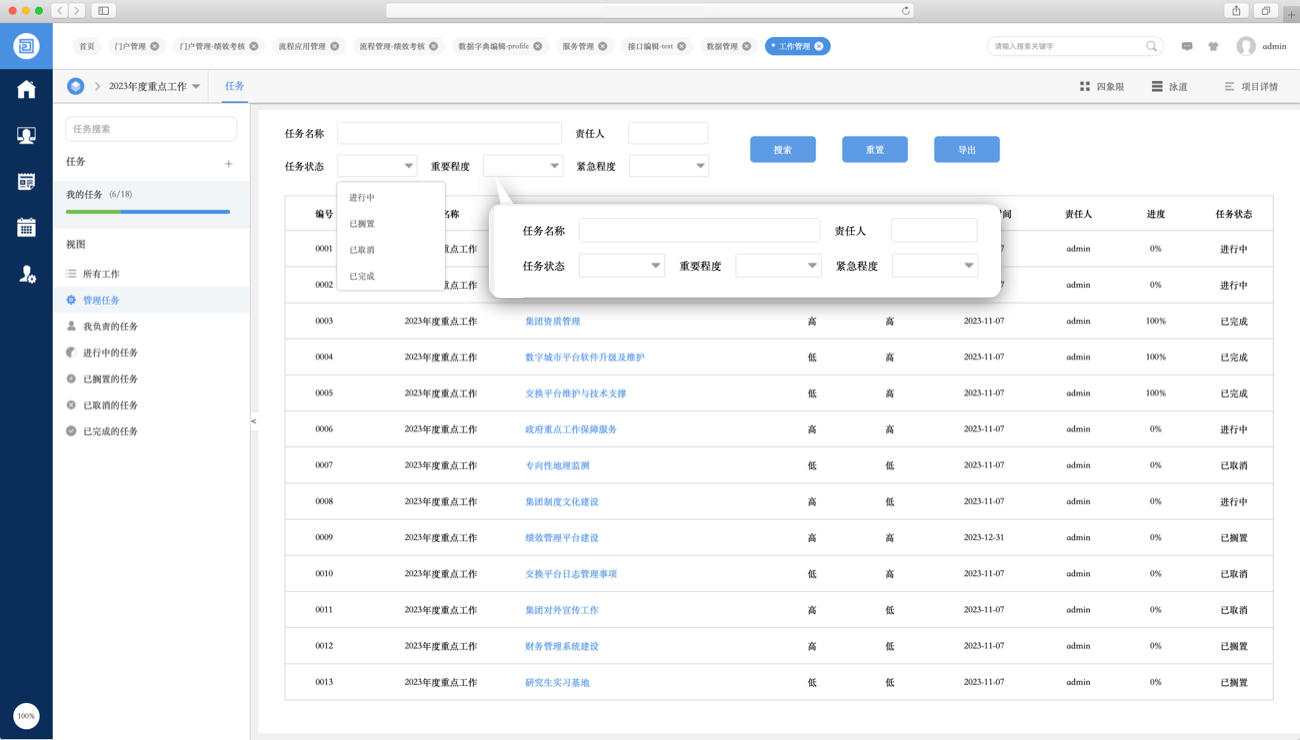The width and height of the screenshot is (1300, 740).
Task: Expand the 2023年度重点工作 project dropdown
Action: coord(196,87)
